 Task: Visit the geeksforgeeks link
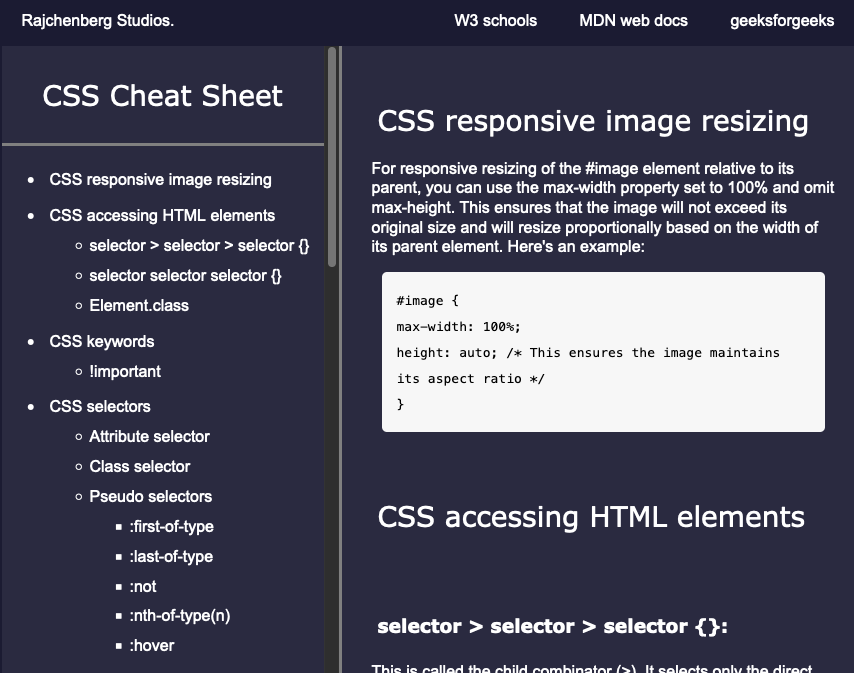[x=782, y=21]
